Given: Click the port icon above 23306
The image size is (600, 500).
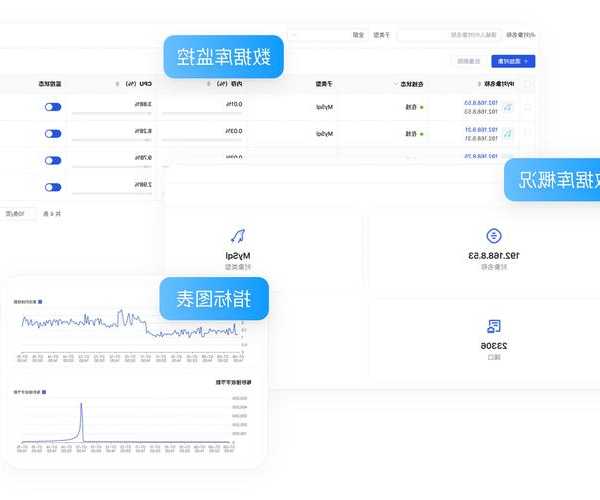Looking at the screenshot, I should (493, 326).
